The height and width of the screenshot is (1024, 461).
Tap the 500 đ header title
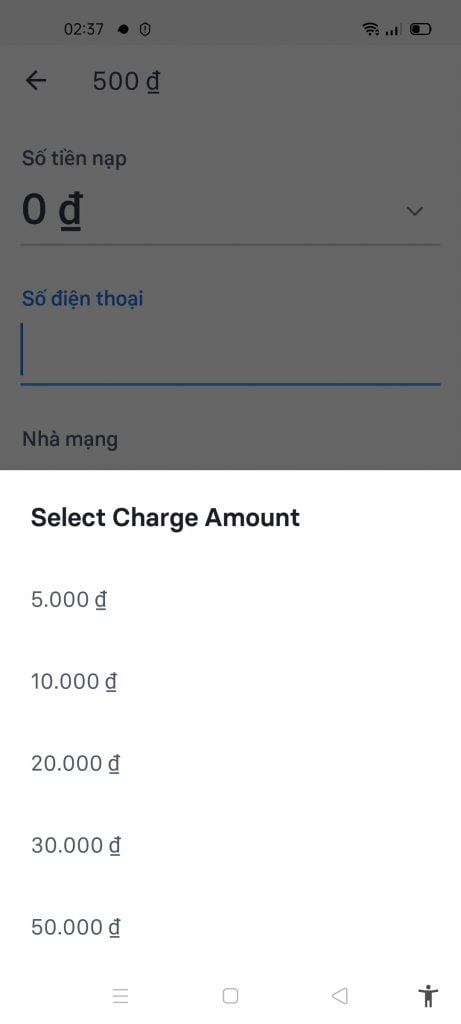tap(127, 81)
